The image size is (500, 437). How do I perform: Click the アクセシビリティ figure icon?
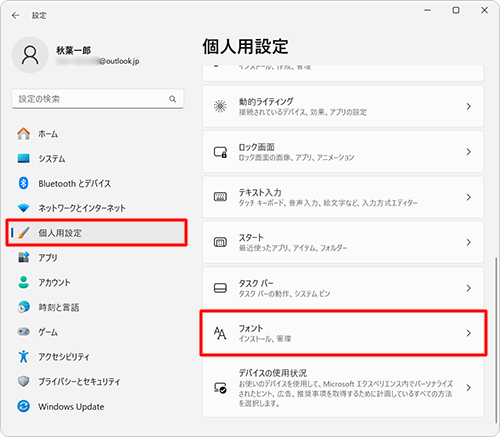pyautogui.click(x=23, y=356)
